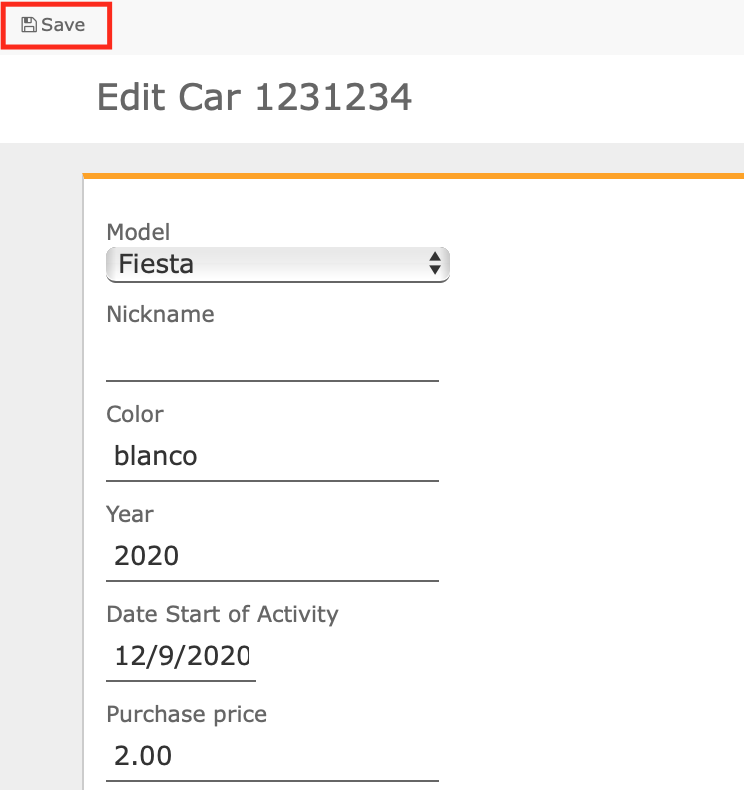Click the Purchase price label
Viewport: 744px width, 790px height.
tap(186, 714)
